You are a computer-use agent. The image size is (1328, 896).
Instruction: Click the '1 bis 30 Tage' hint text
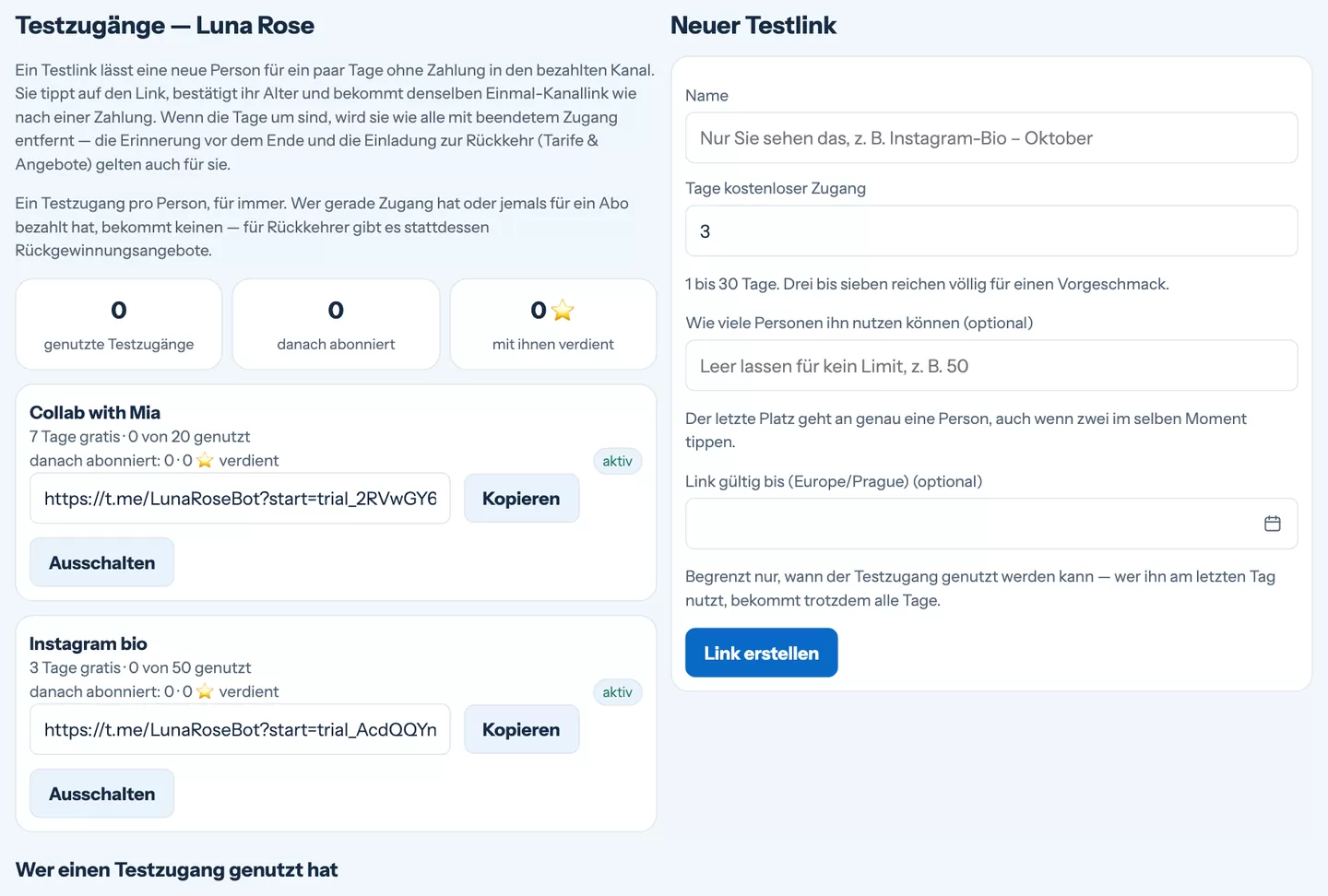927,284
